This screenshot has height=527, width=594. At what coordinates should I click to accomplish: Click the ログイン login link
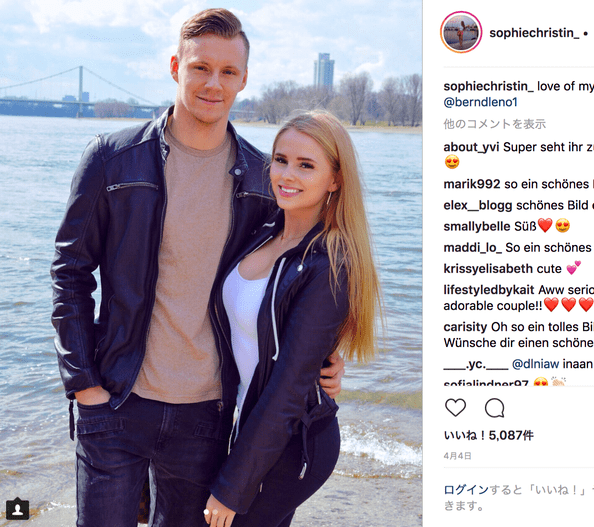tap(466, 490)
